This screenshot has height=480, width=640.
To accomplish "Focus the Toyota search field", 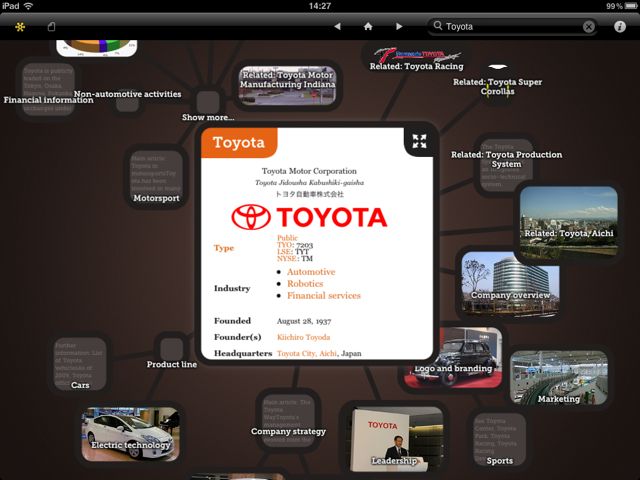I will (x=512, y=27).
